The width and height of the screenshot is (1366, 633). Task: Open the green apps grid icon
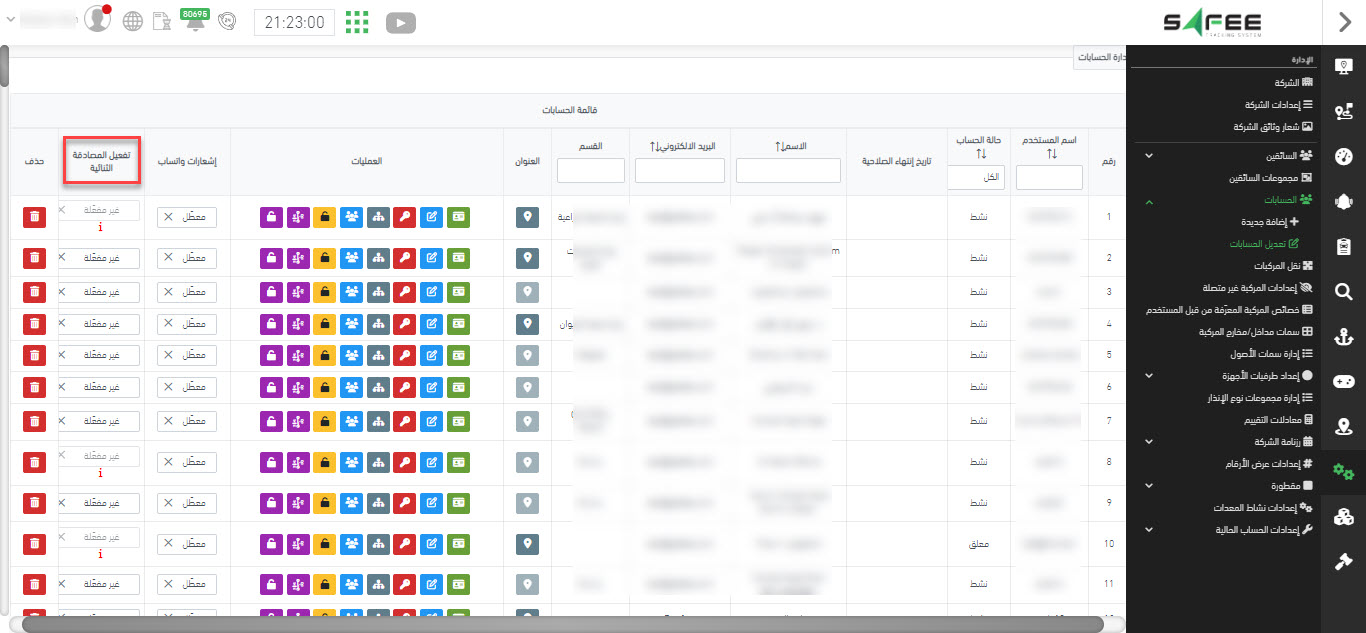point(356,21)
